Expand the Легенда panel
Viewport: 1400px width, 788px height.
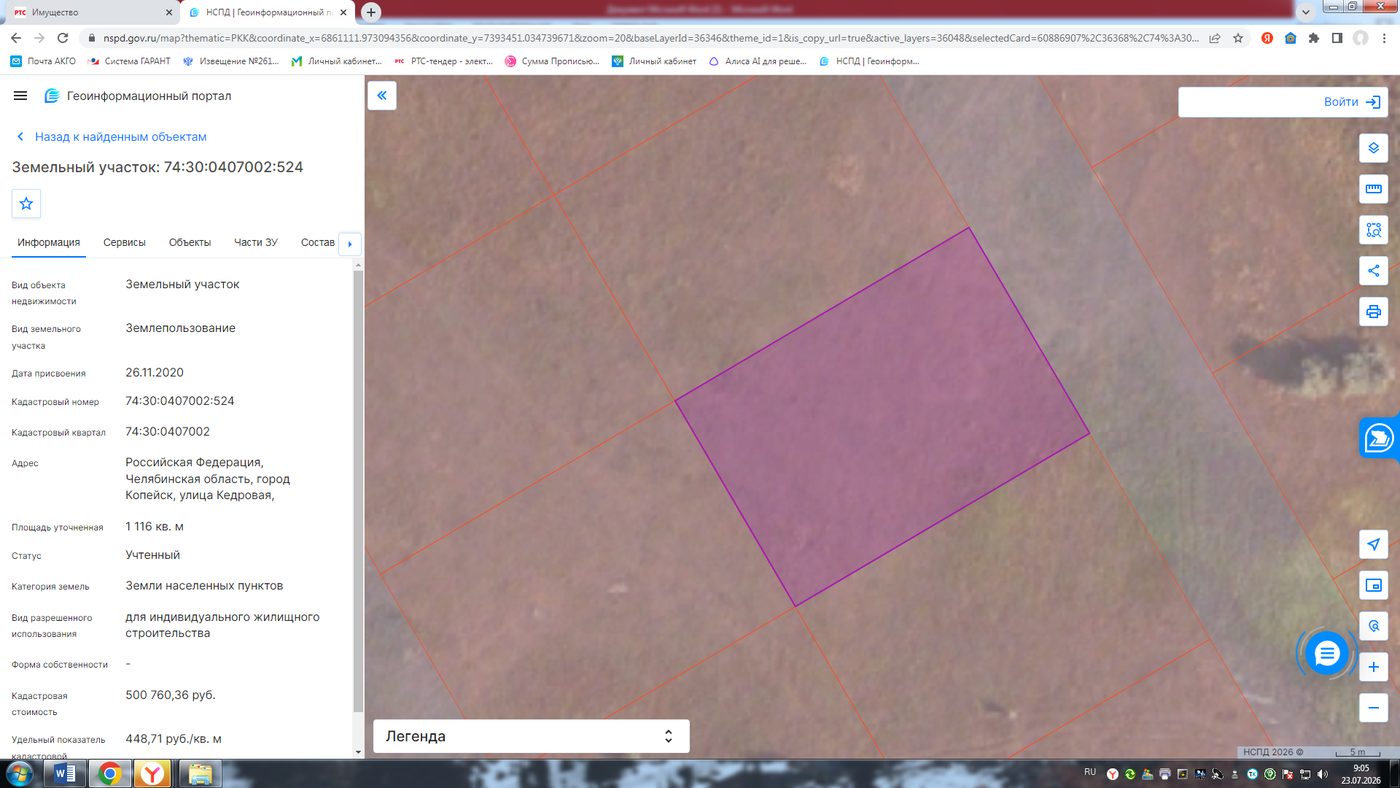(531, 736)
